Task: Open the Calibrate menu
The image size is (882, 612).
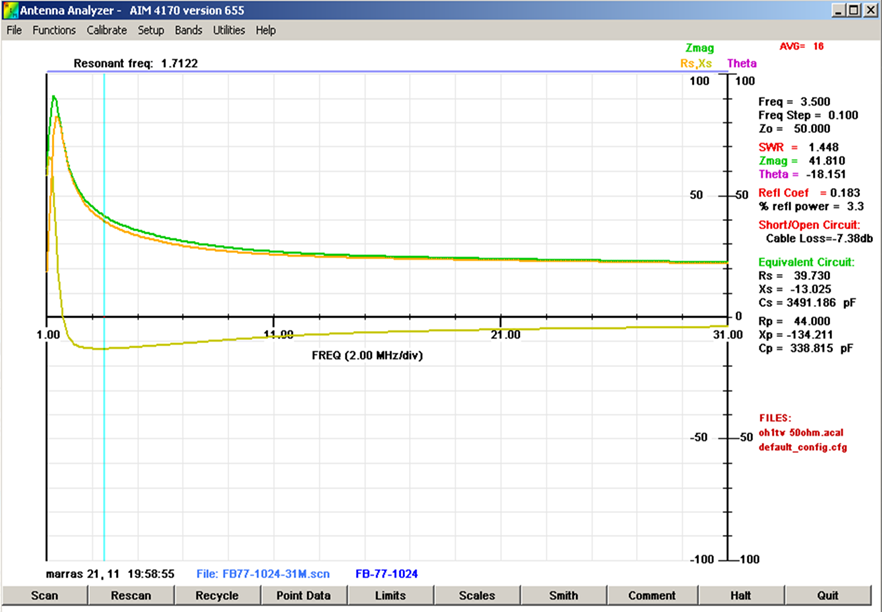Action: [x=106, y=30]
